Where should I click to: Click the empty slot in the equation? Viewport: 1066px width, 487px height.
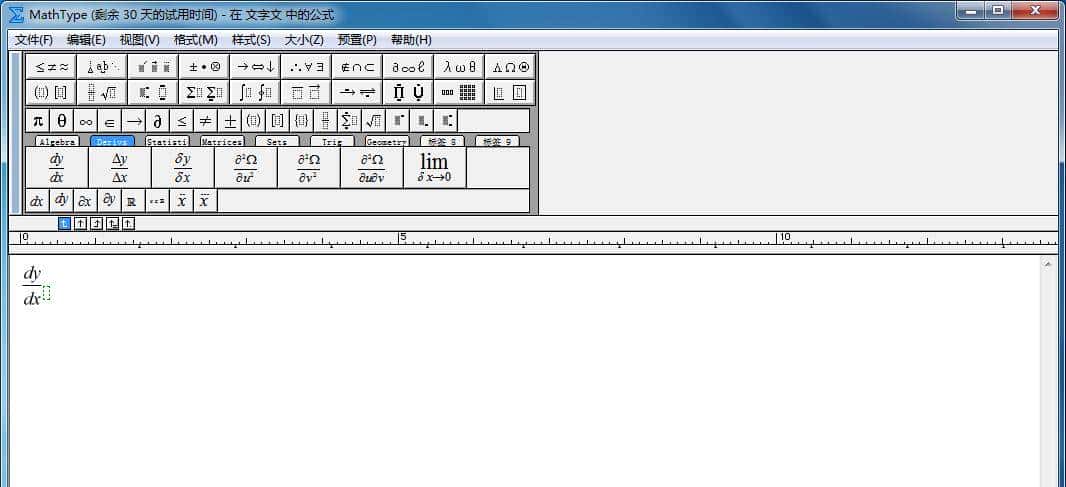47,292
